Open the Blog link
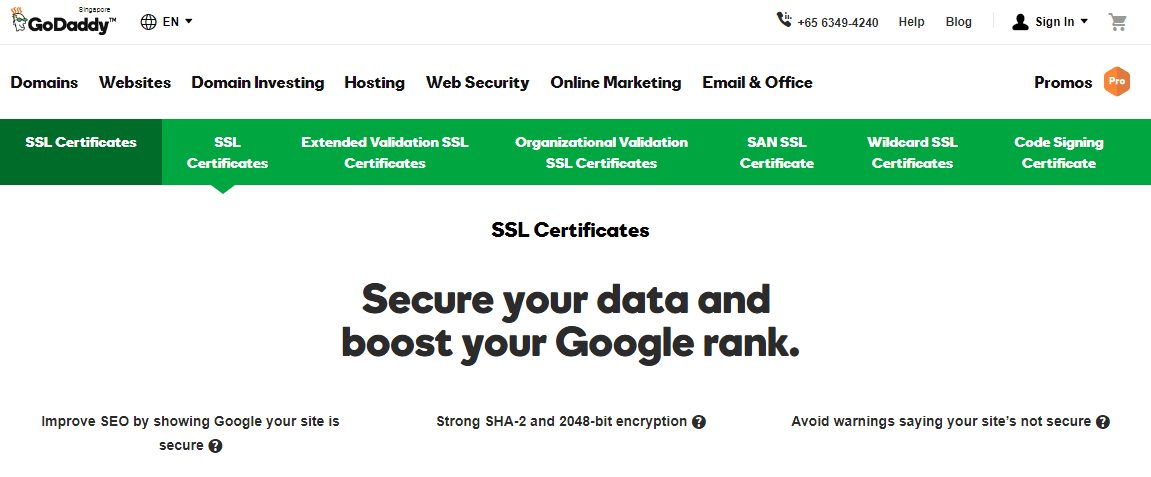This screenshot has width=1151, height=477. coord(958,22)
